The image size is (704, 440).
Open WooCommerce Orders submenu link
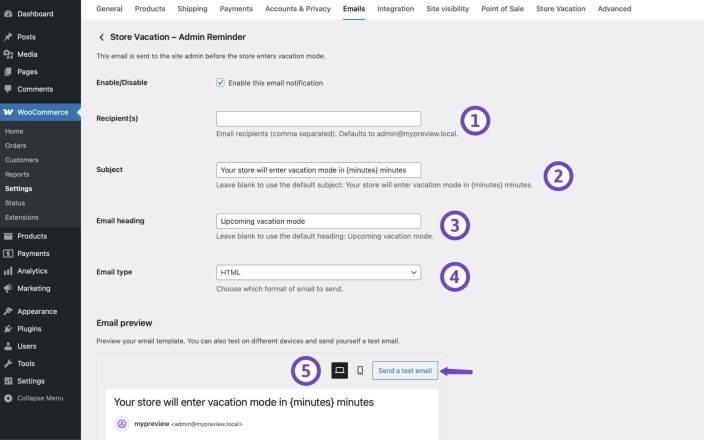point(16,146)
